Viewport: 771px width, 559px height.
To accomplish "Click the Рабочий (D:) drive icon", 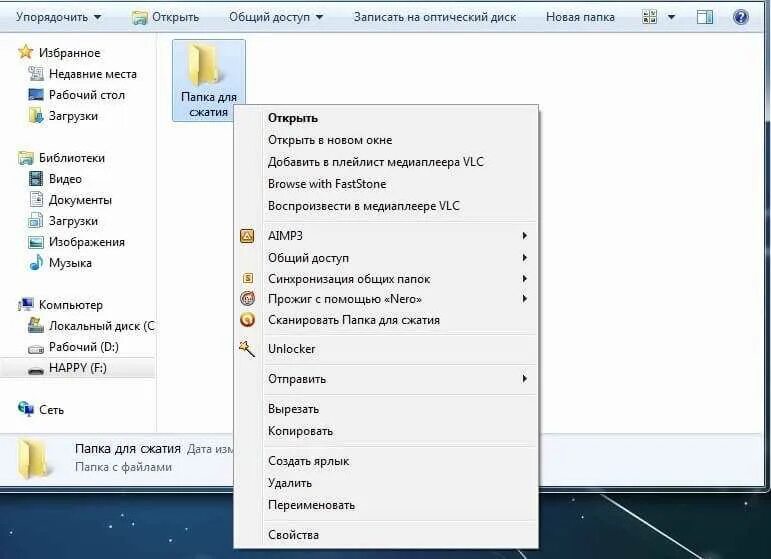I will (36, 348).
